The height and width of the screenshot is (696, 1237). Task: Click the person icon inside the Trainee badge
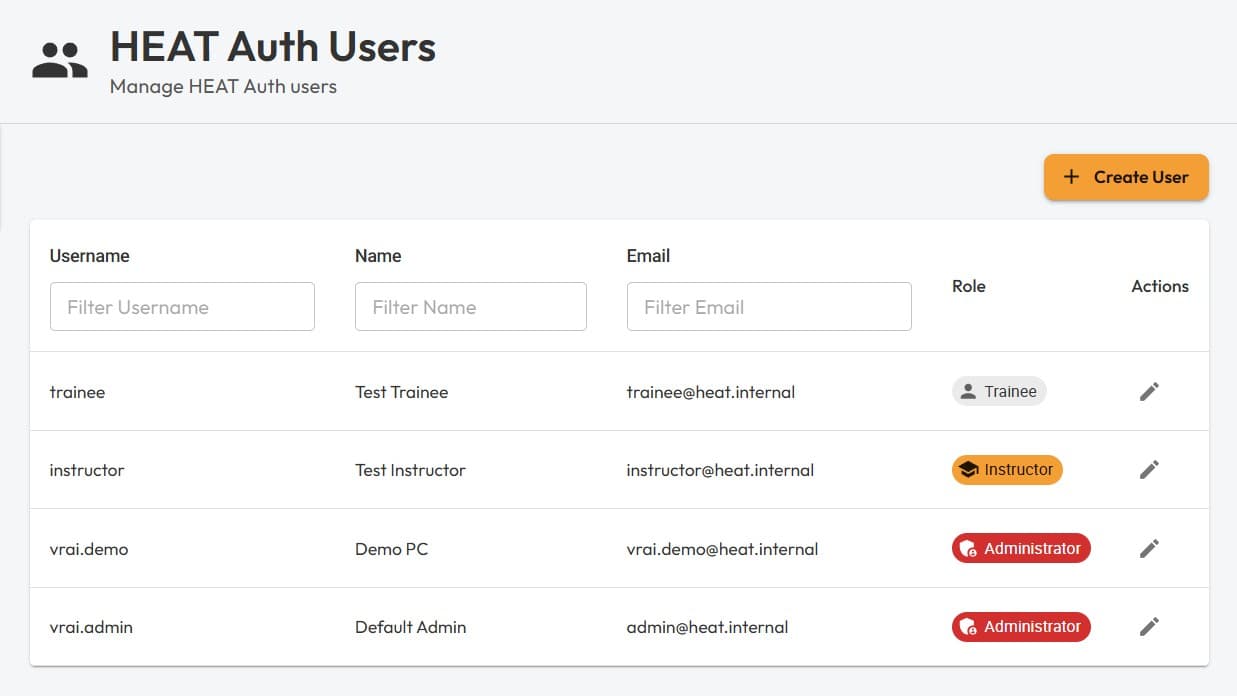(969, 391)
